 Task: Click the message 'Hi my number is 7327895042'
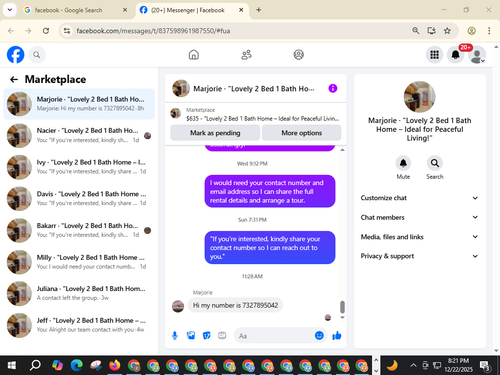pos(235,305)
